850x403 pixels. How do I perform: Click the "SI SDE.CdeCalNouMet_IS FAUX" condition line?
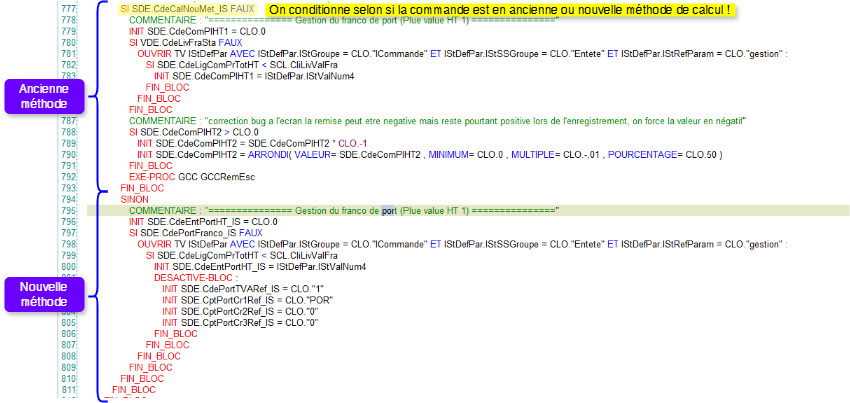coord(184,10)
